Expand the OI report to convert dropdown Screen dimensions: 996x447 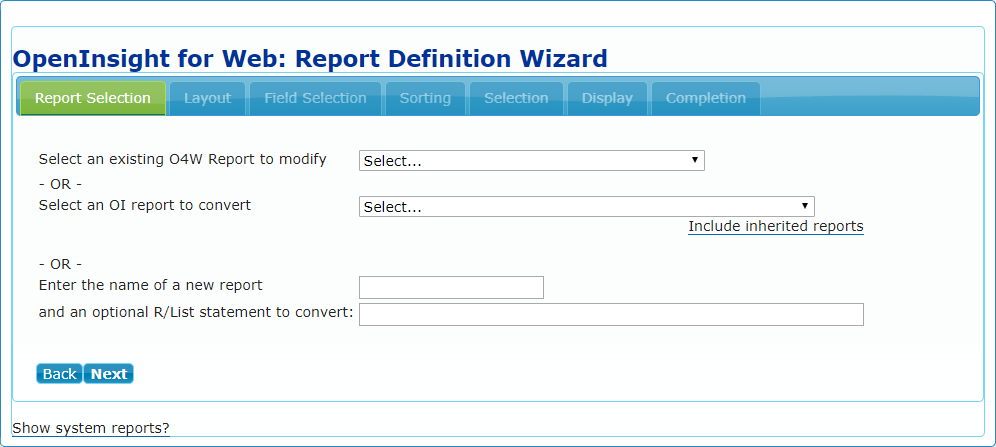click(586, 206)
